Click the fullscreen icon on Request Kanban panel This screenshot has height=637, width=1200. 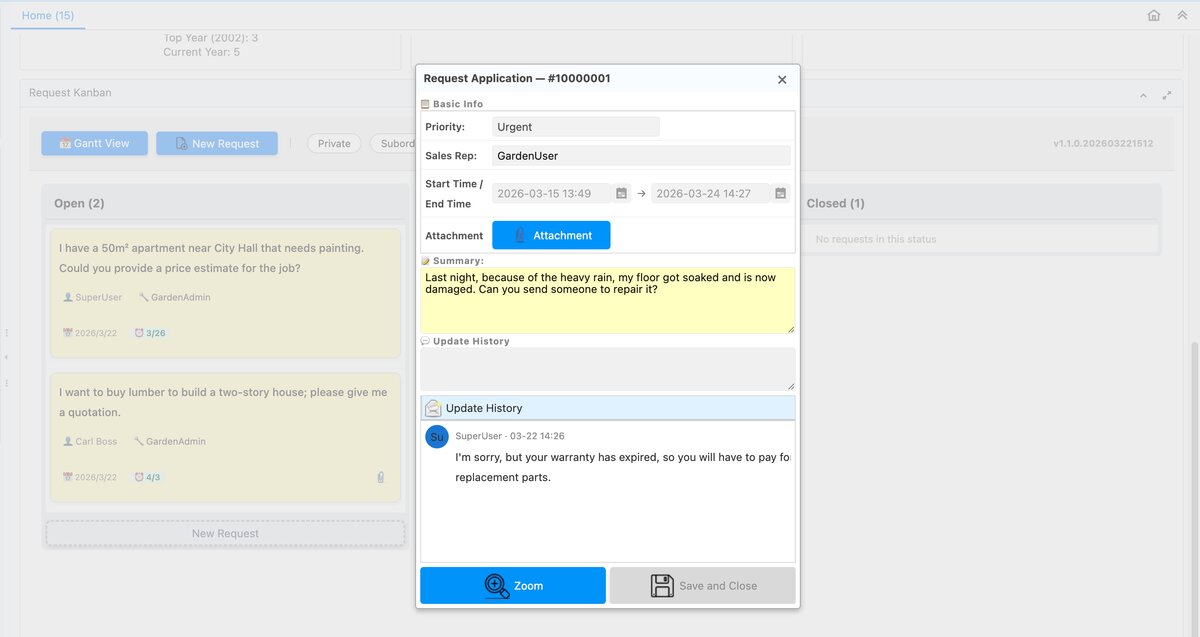[1166, 95]
